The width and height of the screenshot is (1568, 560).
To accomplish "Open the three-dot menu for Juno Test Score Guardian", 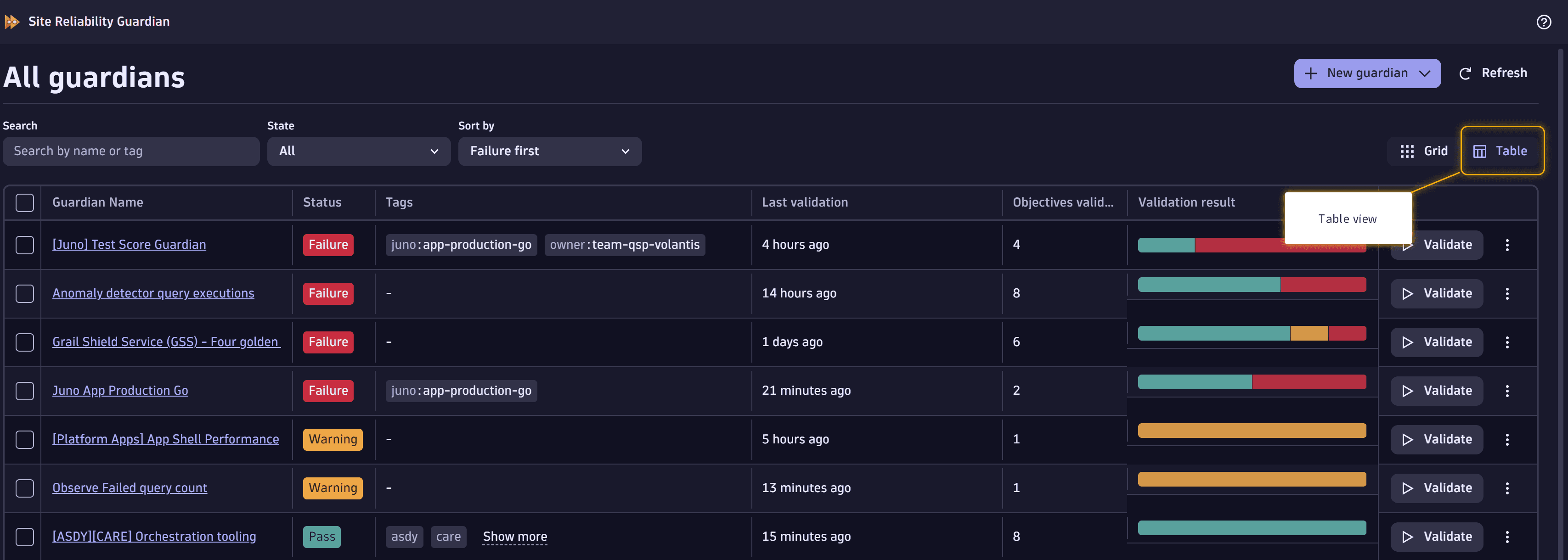I will point(1507,245).
